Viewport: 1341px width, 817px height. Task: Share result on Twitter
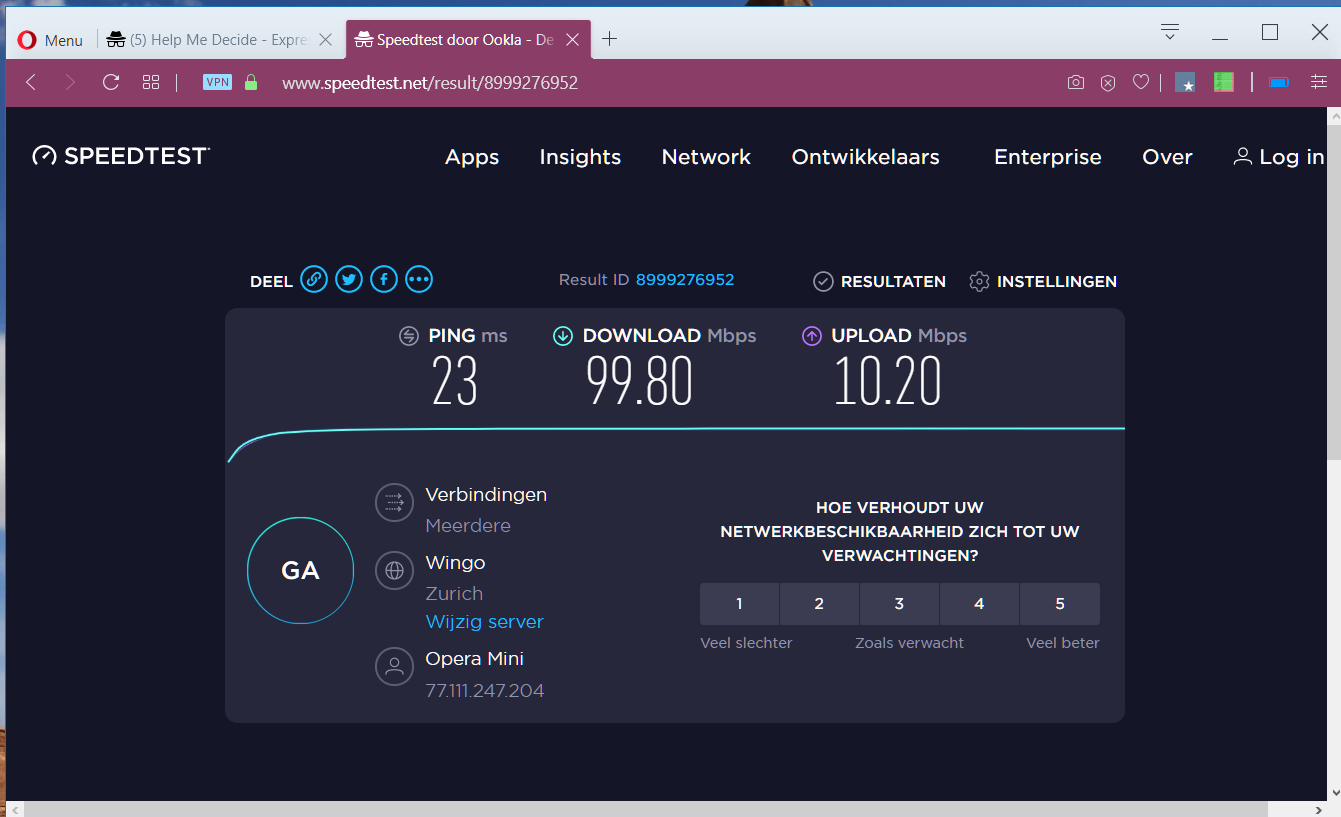coord(349,279)
